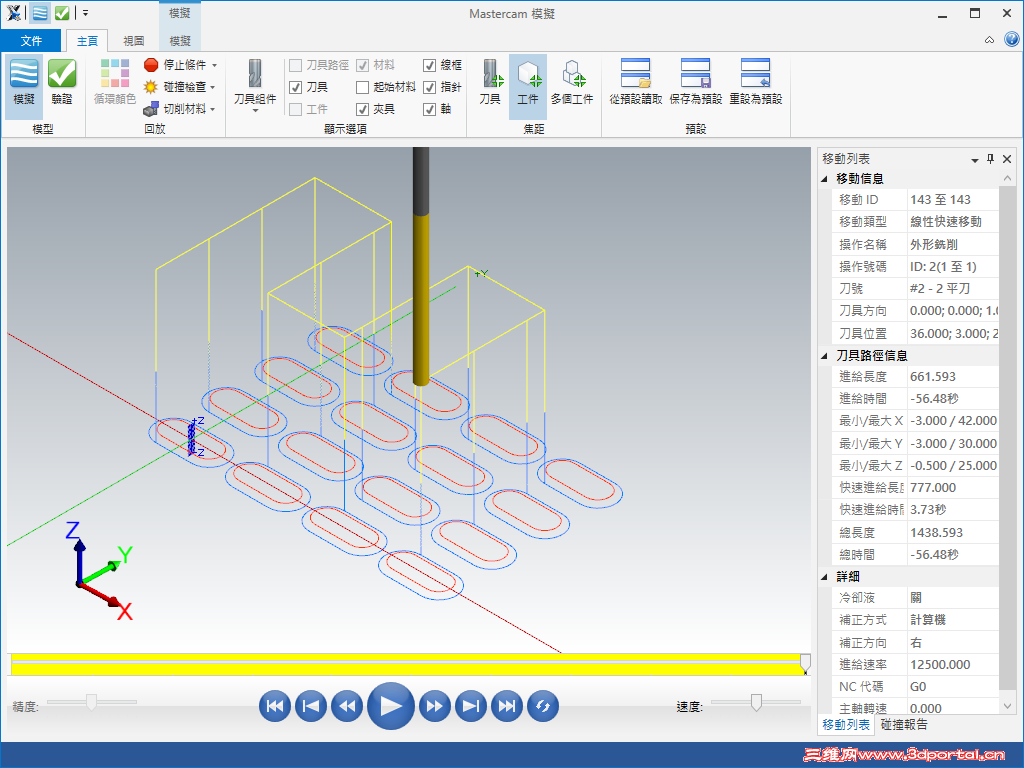Go to previous operation
This screenshot has height=768, width=1024.
point(311,706)
